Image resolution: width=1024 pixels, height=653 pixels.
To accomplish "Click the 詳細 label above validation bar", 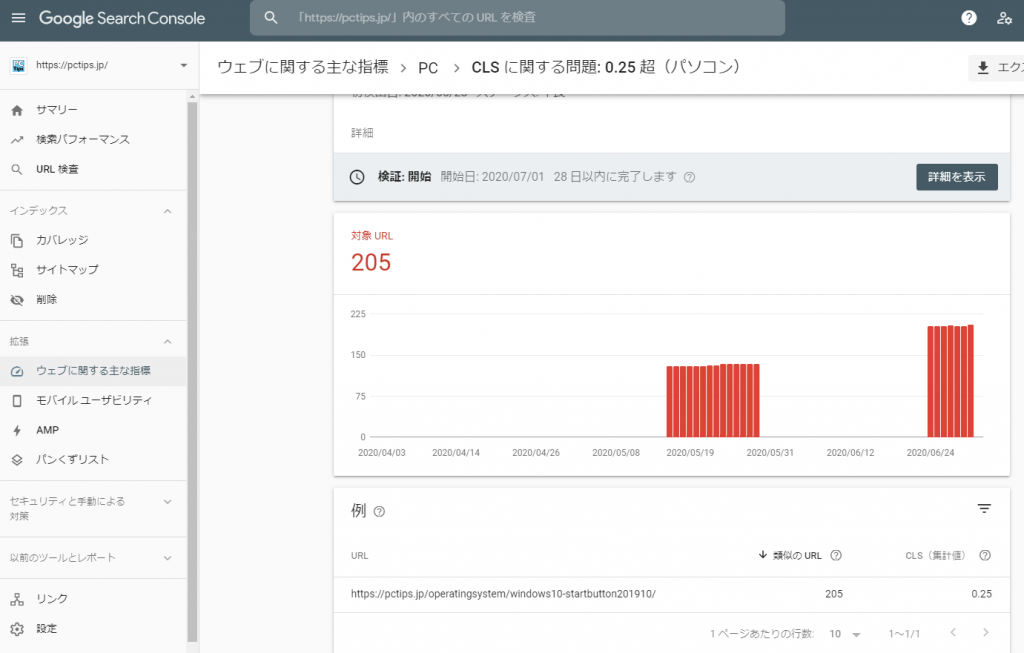I will (362, 133).
